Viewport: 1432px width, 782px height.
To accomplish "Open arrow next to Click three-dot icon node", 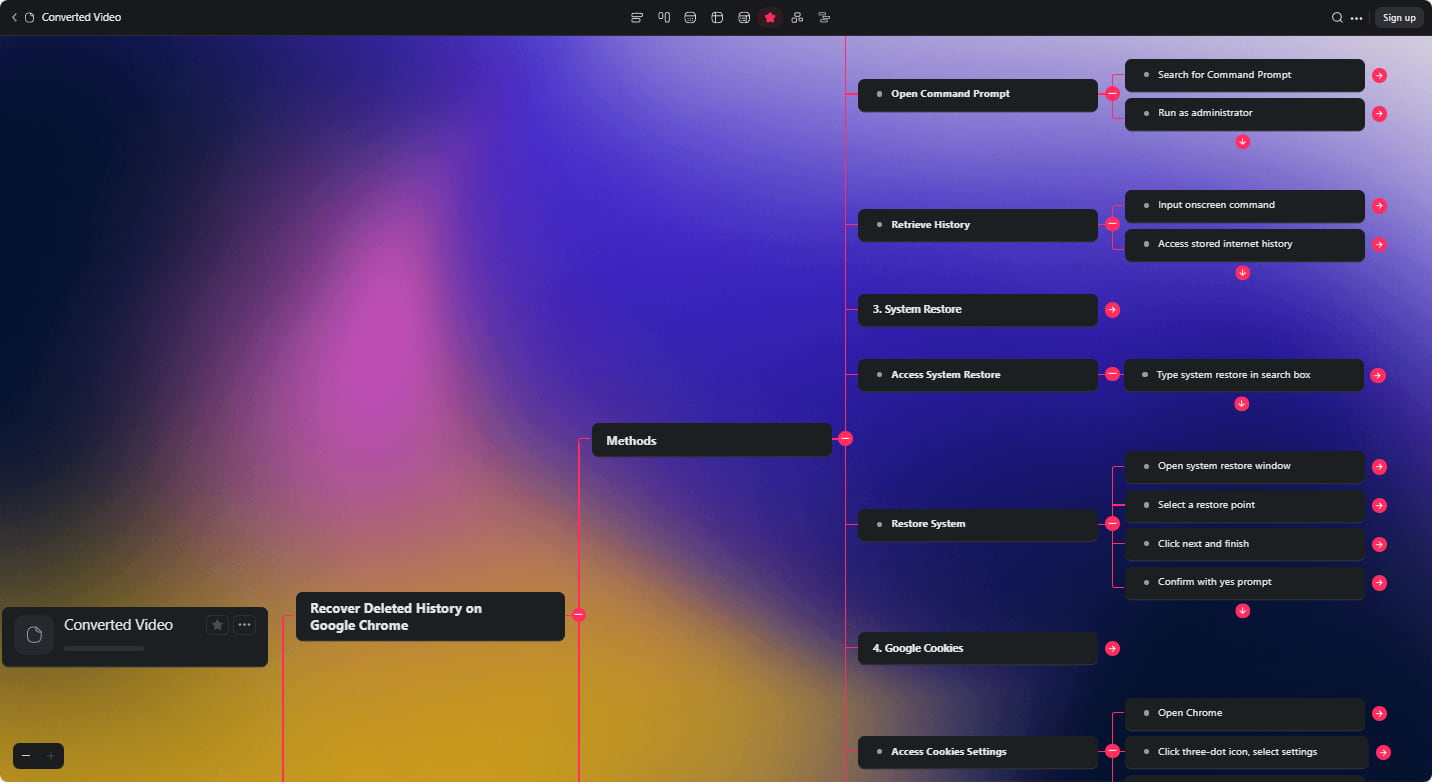I will (x=1383, y=752).
